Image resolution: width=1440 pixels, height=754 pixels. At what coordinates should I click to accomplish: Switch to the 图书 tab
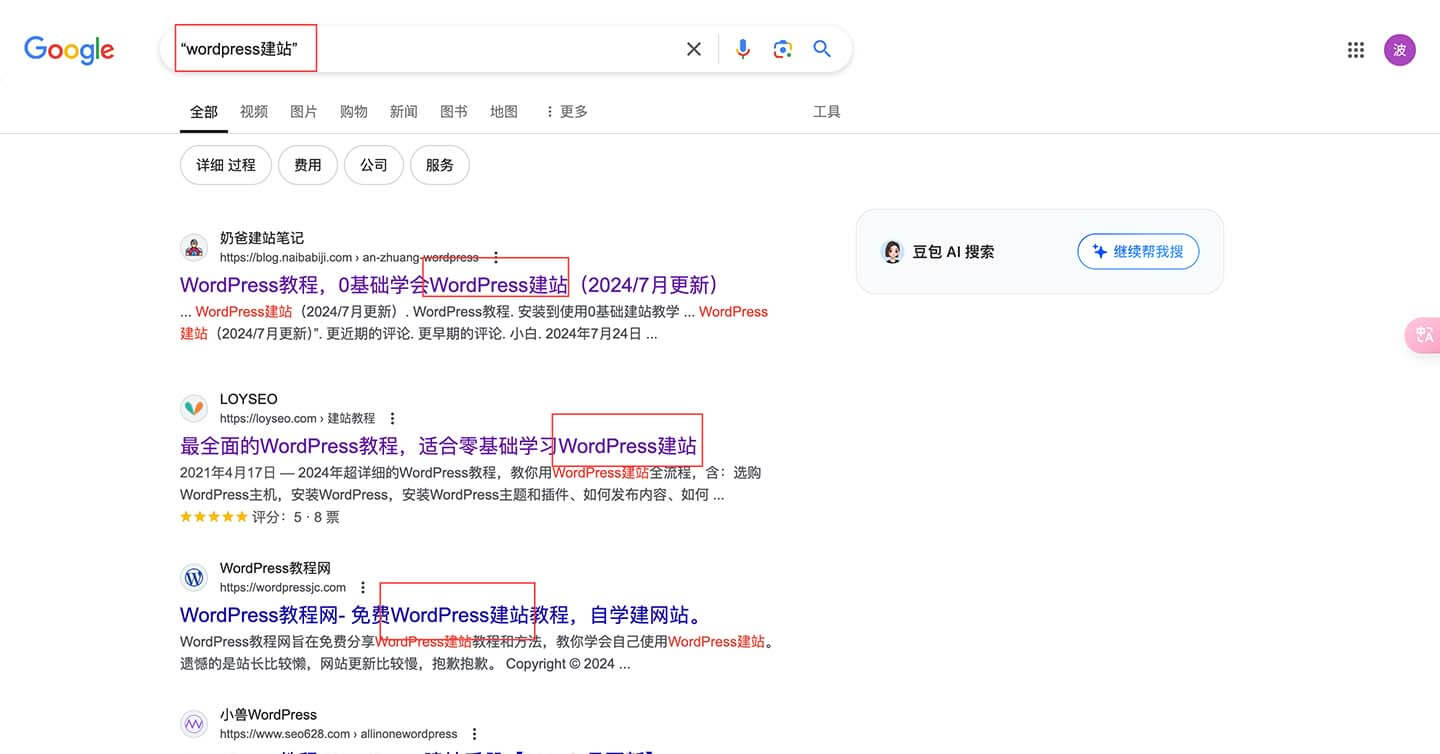454,112
